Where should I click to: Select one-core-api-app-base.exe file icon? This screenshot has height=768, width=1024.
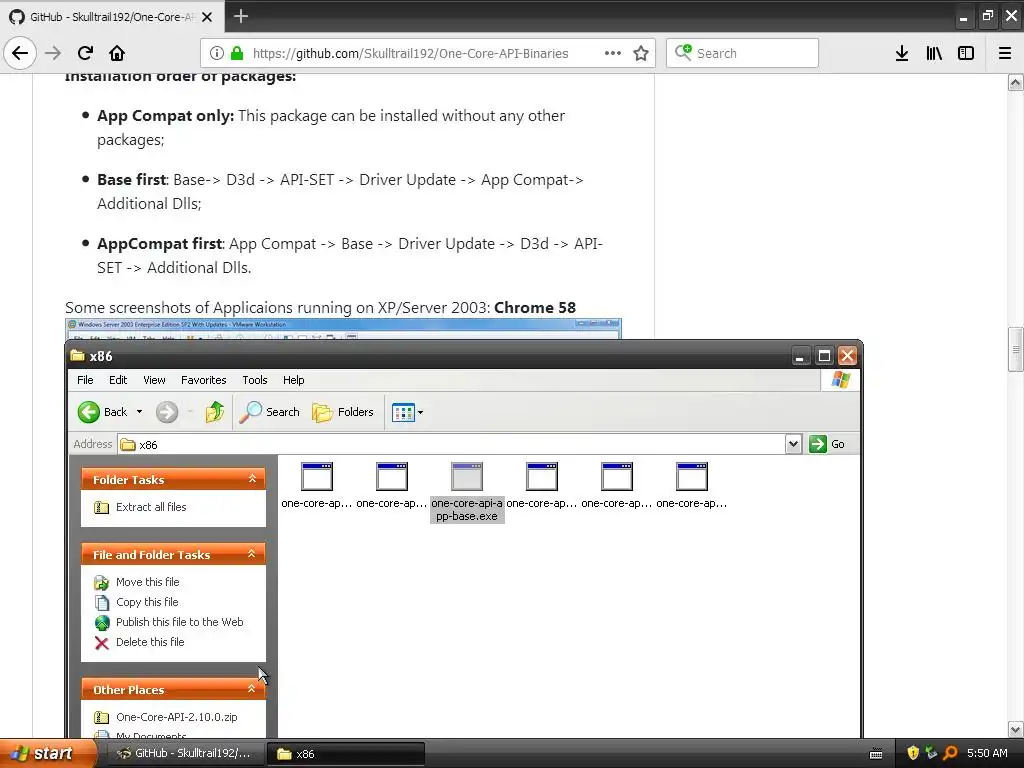[467, 477]
